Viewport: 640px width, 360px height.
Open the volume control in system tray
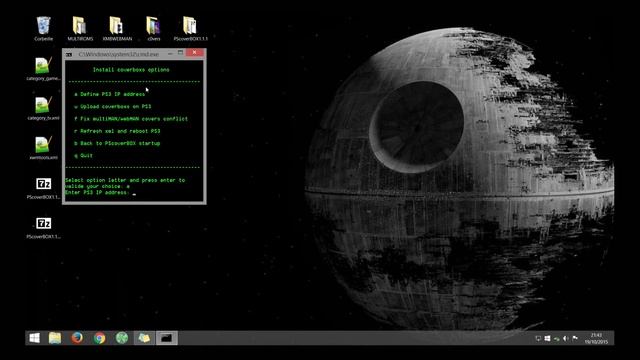click(566, 338)
